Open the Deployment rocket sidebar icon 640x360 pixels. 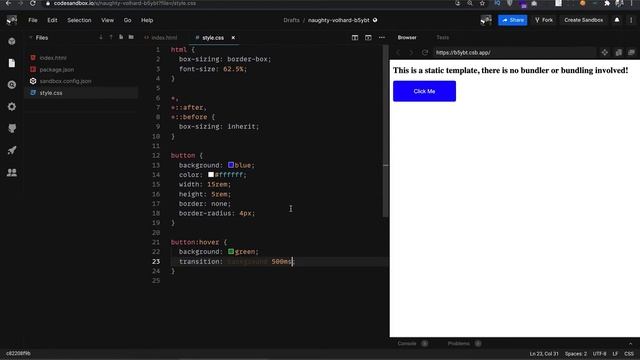(12, 150)
